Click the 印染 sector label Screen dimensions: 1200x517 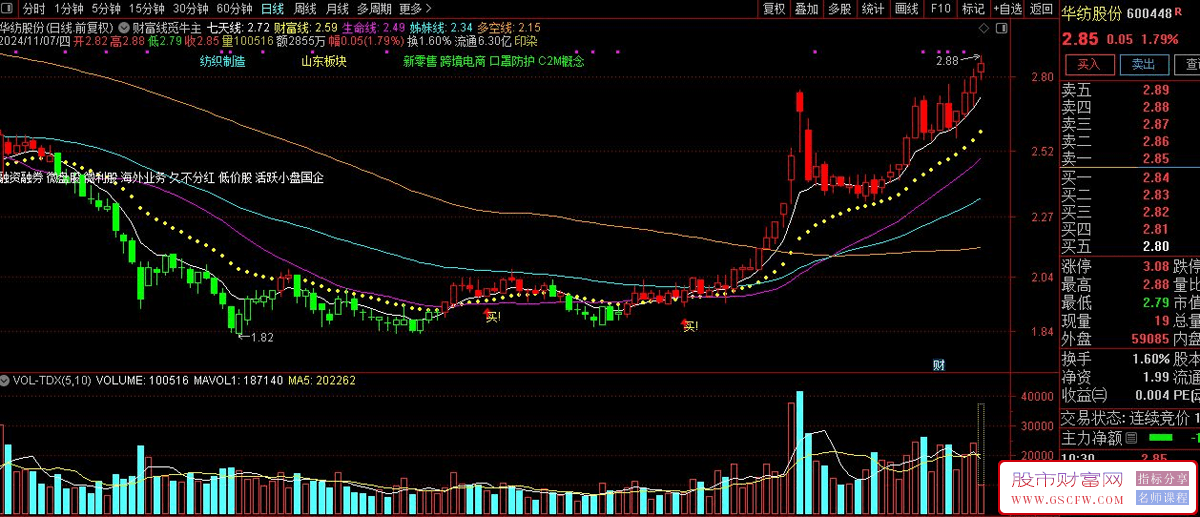click(x=526, y=41)
